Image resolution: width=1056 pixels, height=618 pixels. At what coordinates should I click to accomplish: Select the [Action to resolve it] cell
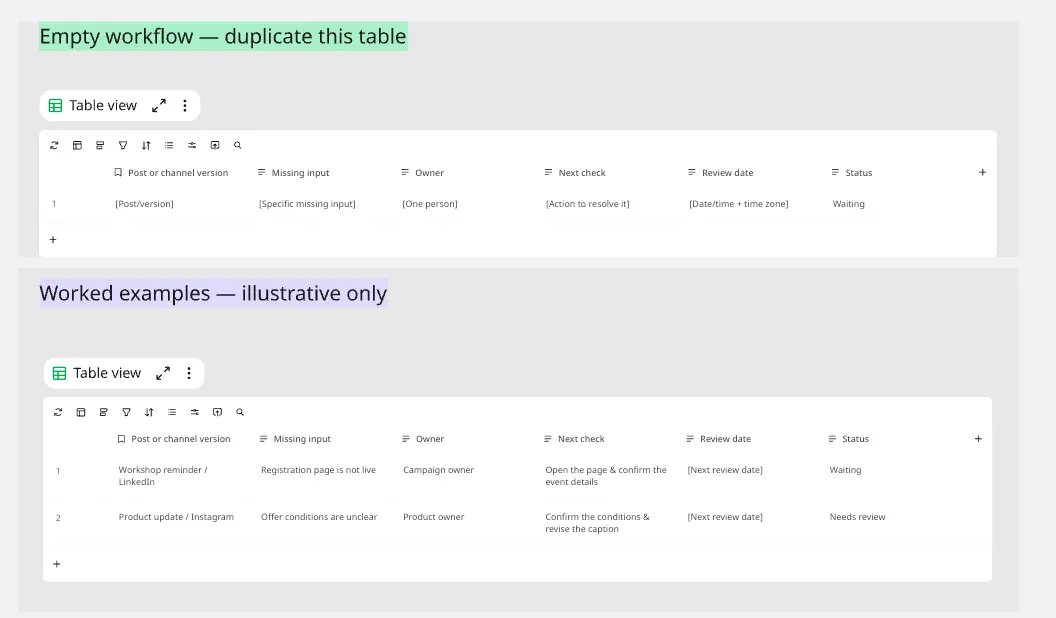(x=587, y=204)
